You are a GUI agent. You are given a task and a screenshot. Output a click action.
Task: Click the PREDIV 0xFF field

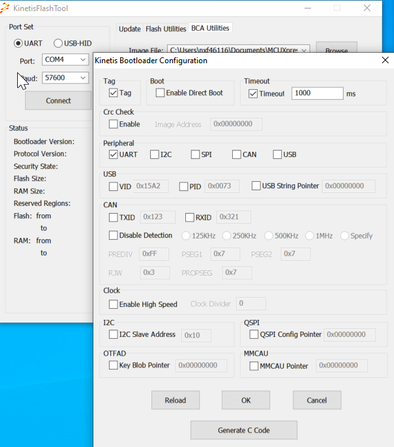click(x=154, y=254)
